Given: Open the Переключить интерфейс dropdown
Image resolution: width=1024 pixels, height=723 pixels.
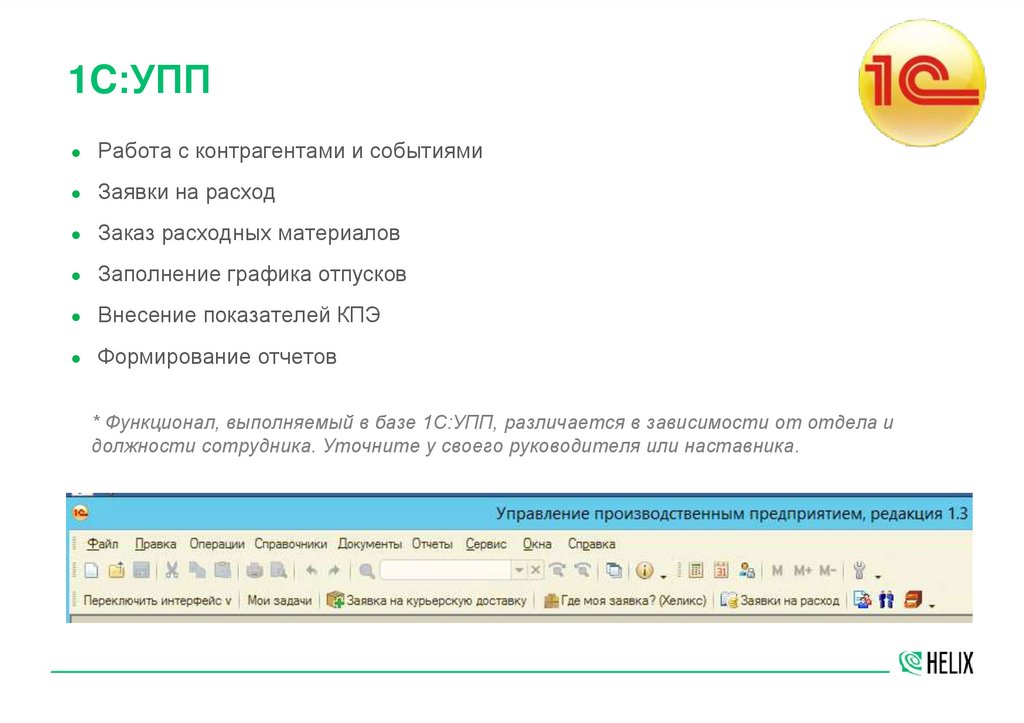Looking at the screenshot, I should pos(157,600).
